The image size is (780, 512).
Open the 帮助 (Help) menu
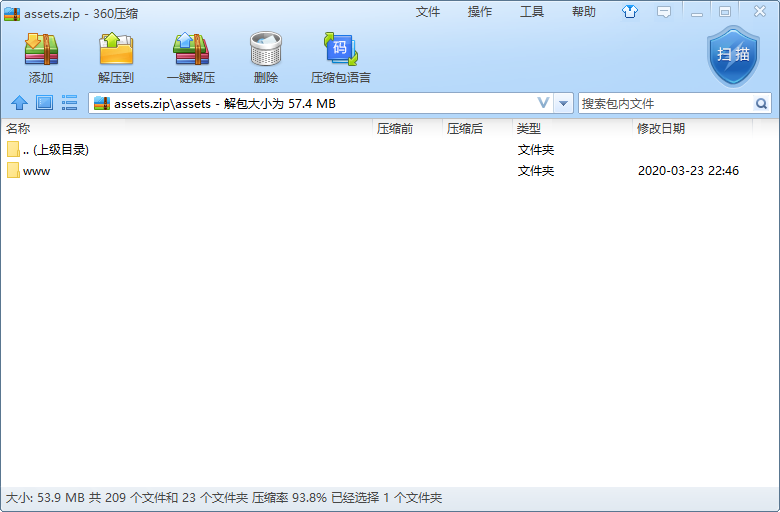click(584, 12)
